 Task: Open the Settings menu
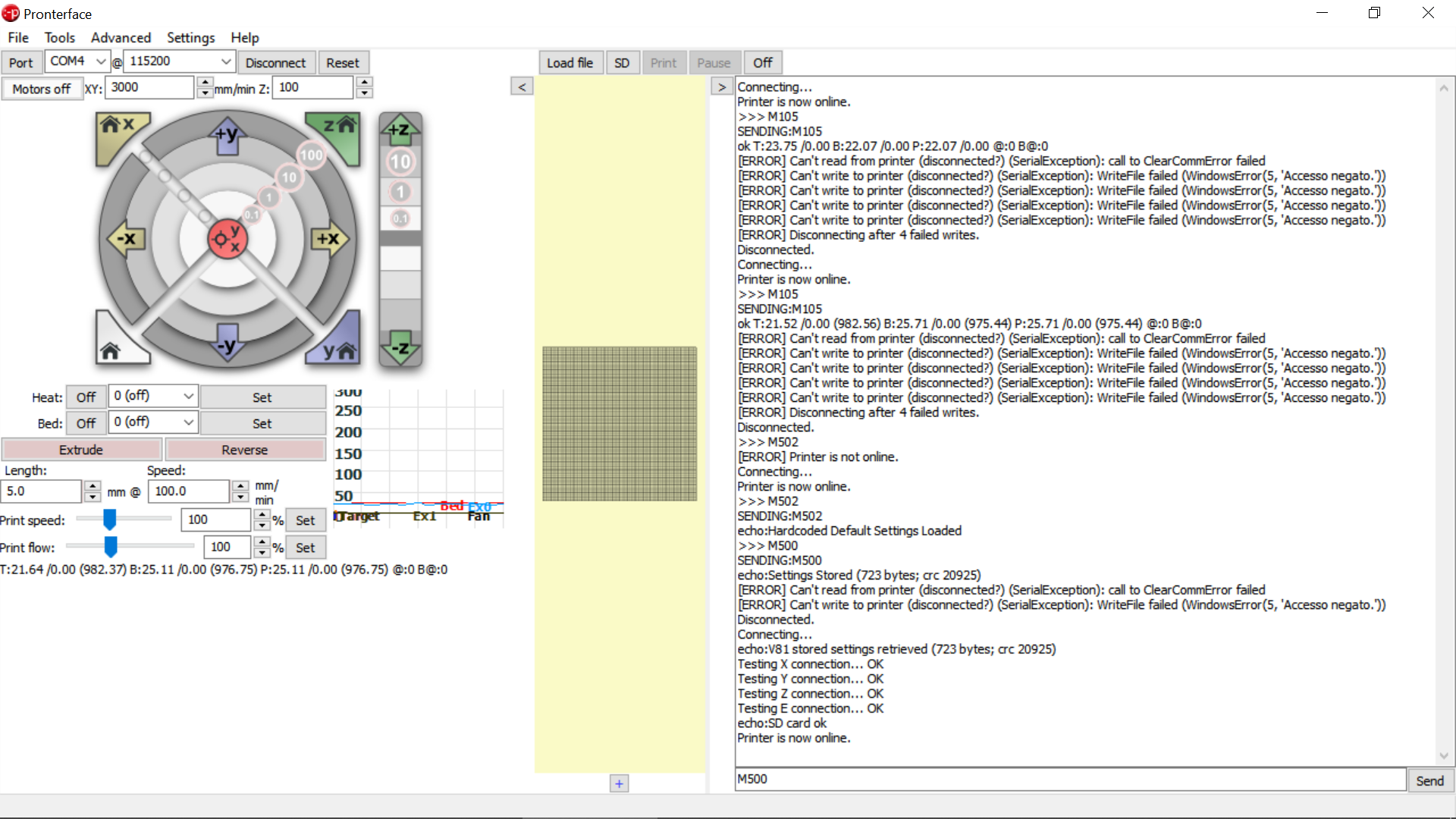(190, 37)
